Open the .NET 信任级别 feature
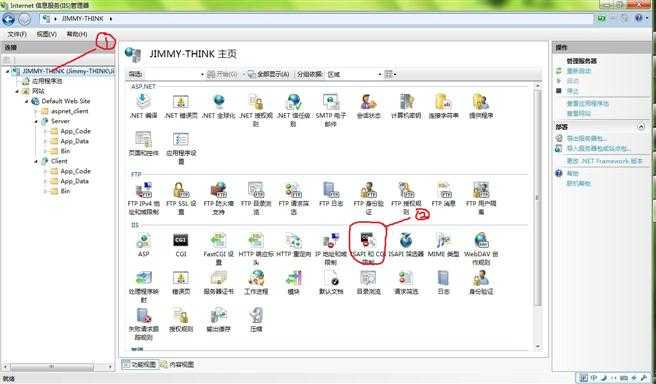This screenshot has width=656, height=384. (x=293, y=110)
